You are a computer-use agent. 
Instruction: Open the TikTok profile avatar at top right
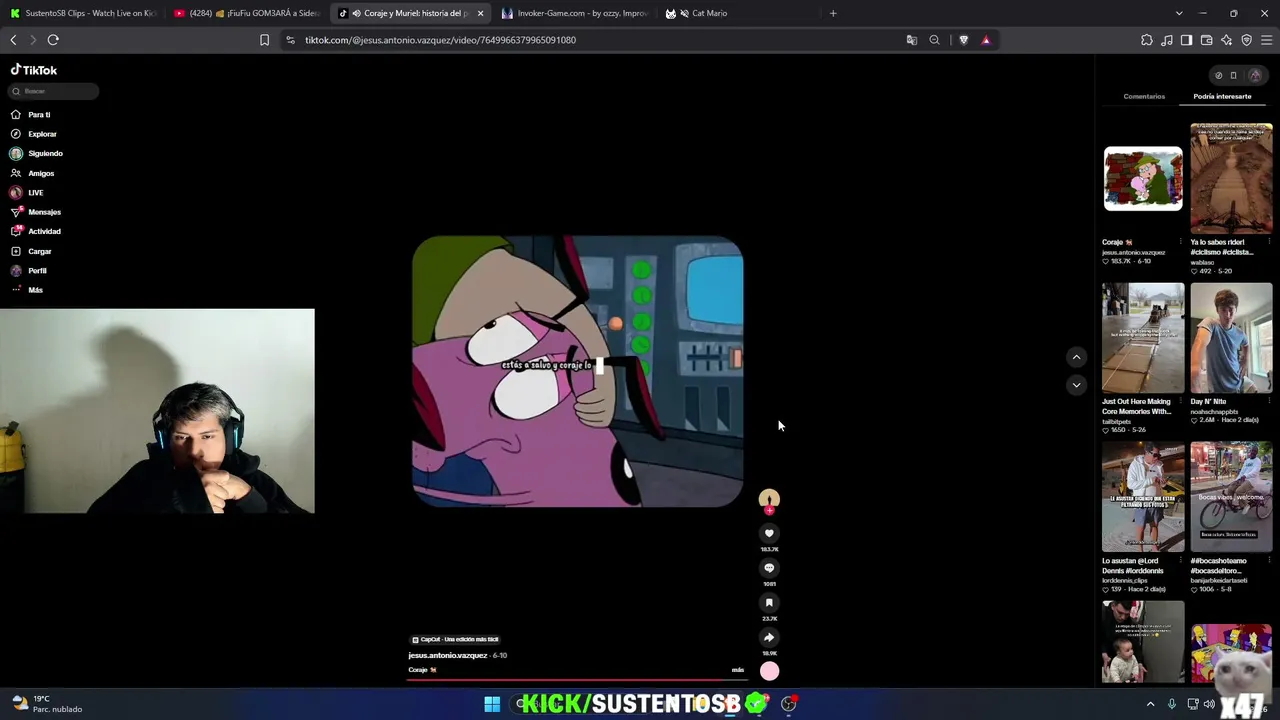tap(1255, 75)
